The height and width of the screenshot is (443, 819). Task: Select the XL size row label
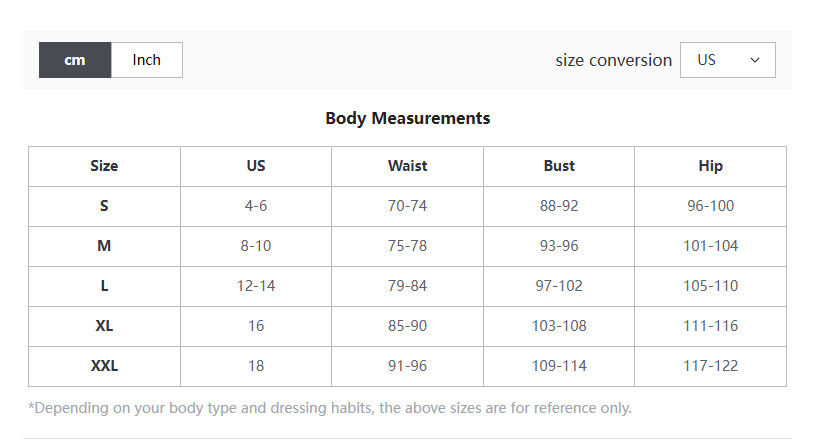104,326
